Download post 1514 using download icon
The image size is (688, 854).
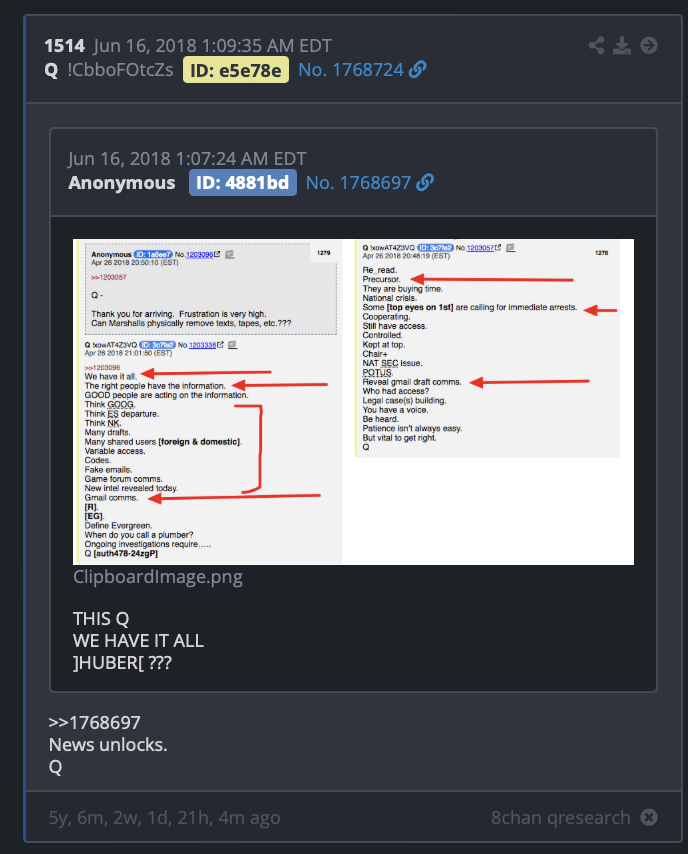coord(622,45)
